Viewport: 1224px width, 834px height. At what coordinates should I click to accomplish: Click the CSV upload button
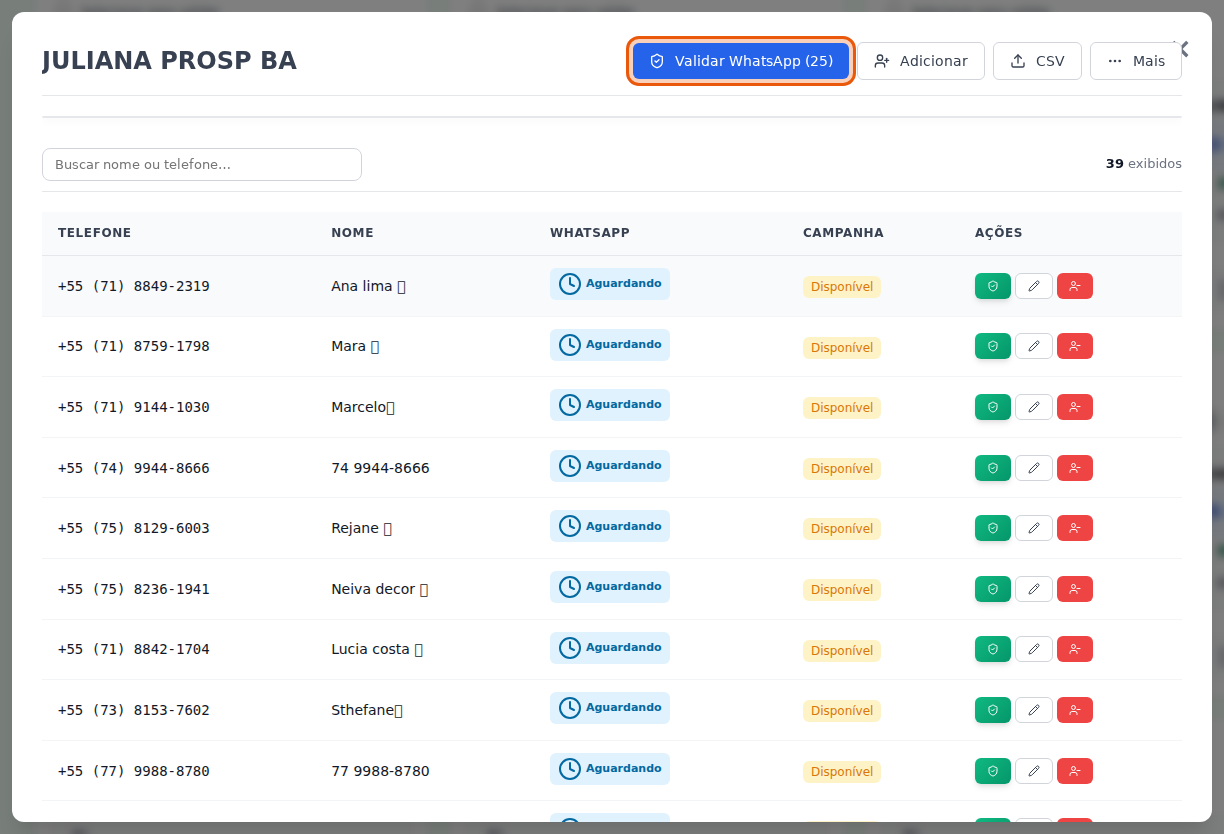click(1037, 61)
